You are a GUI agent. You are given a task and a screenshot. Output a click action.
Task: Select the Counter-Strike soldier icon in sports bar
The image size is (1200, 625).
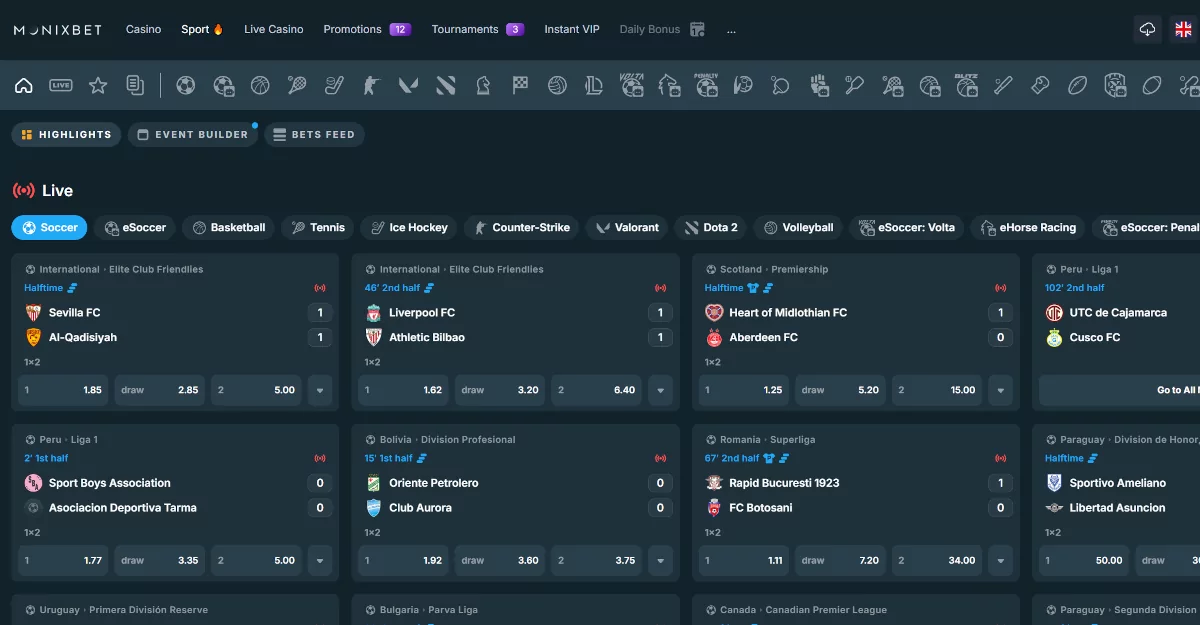[x=371, y=85]
